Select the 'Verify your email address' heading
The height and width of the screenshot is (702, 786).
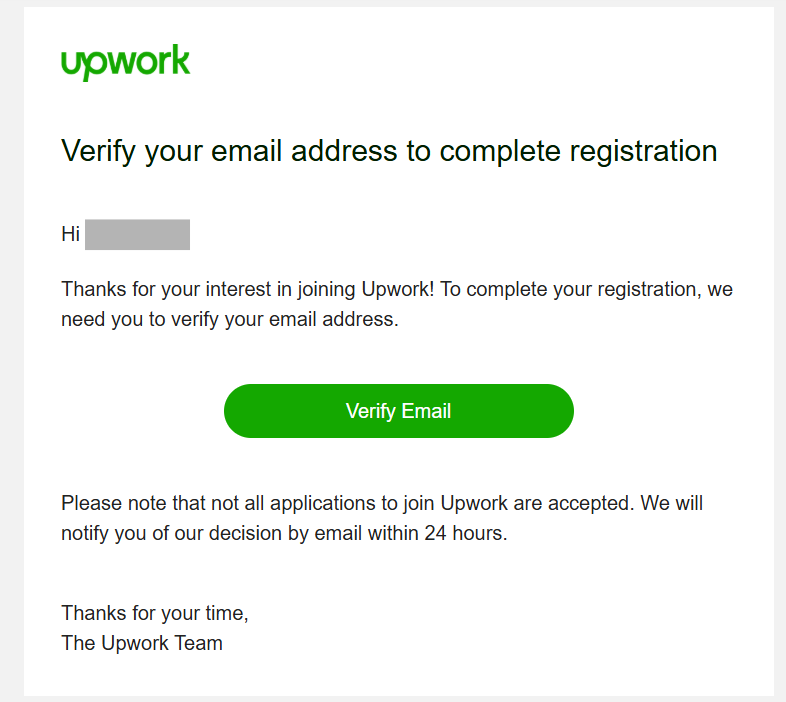tap(389, 151)
